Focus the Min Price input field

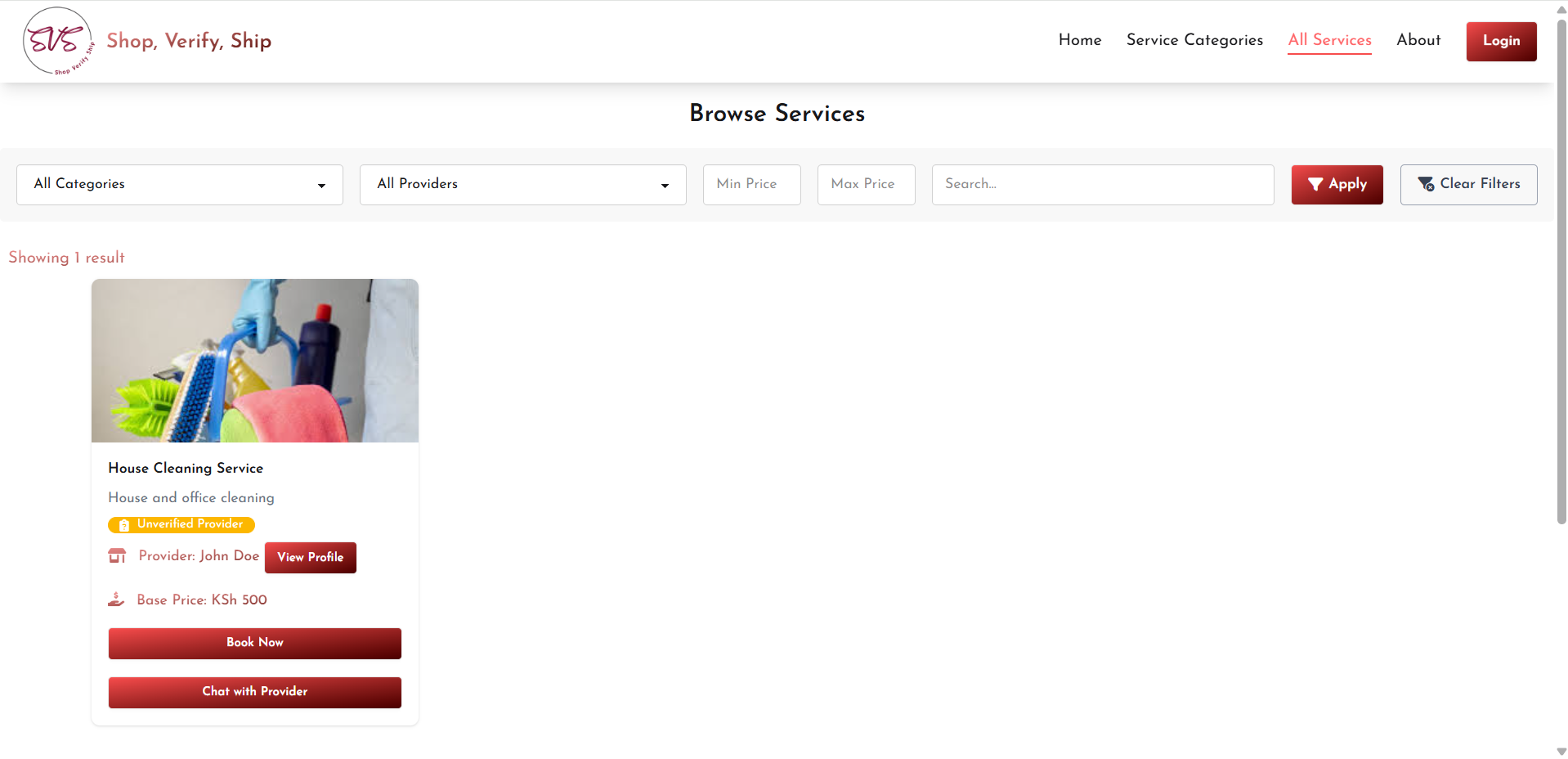pos(752,185)
